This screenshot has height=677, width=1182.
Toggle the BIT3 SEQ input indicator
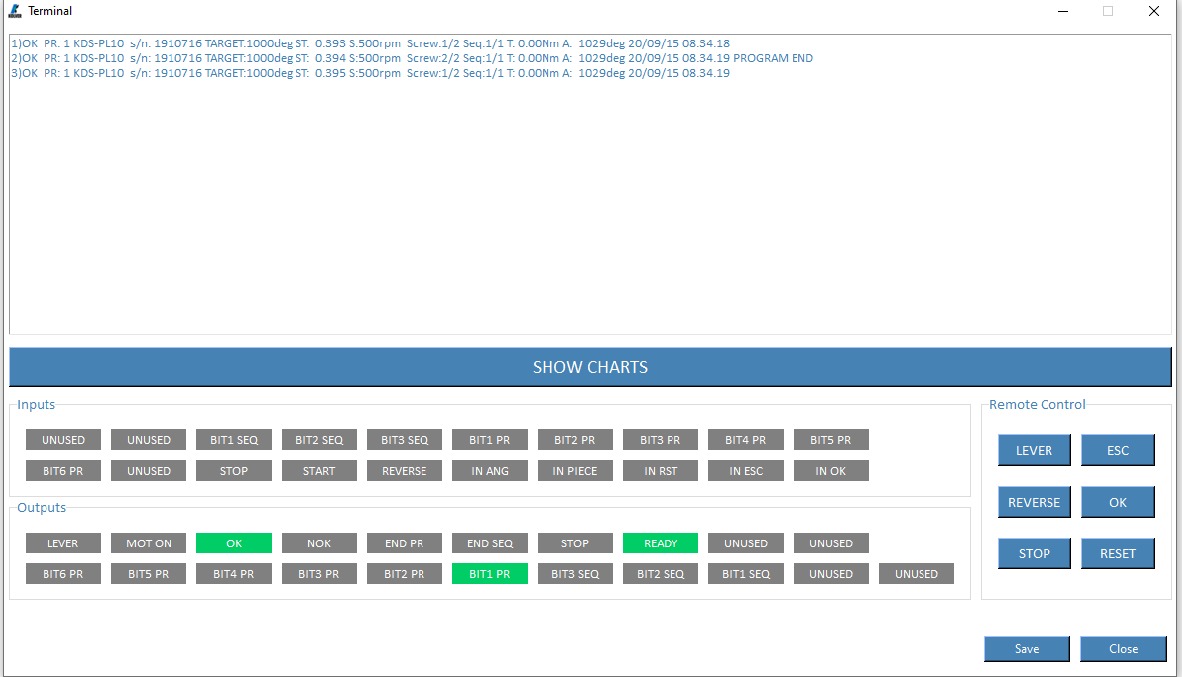404,440
